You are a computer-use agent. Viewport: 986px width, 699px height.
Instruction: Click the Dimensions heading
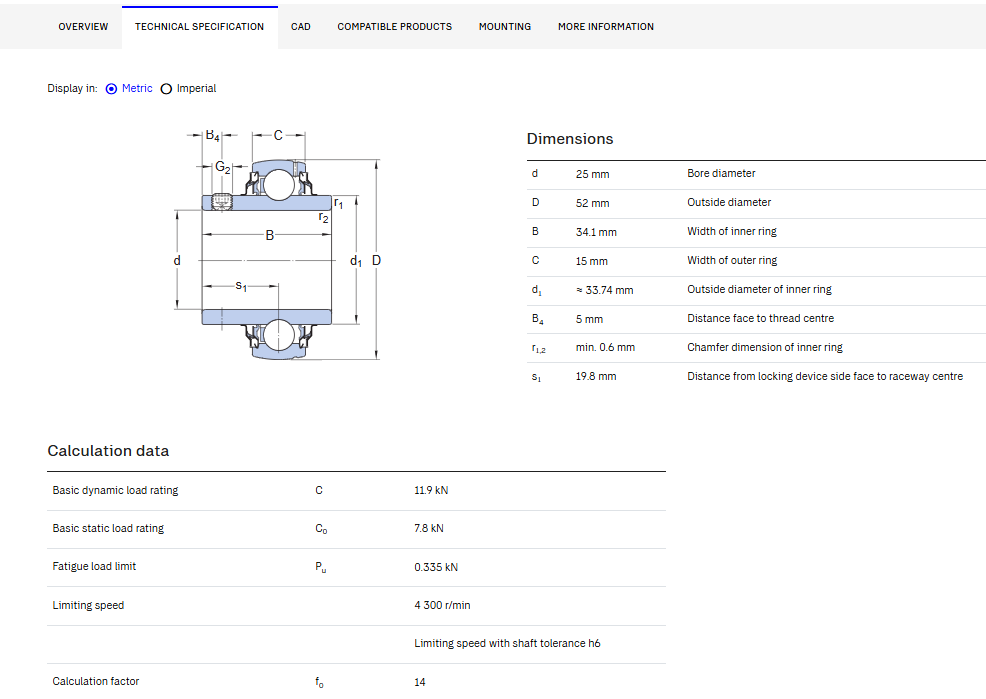click(x=570, y=139)
